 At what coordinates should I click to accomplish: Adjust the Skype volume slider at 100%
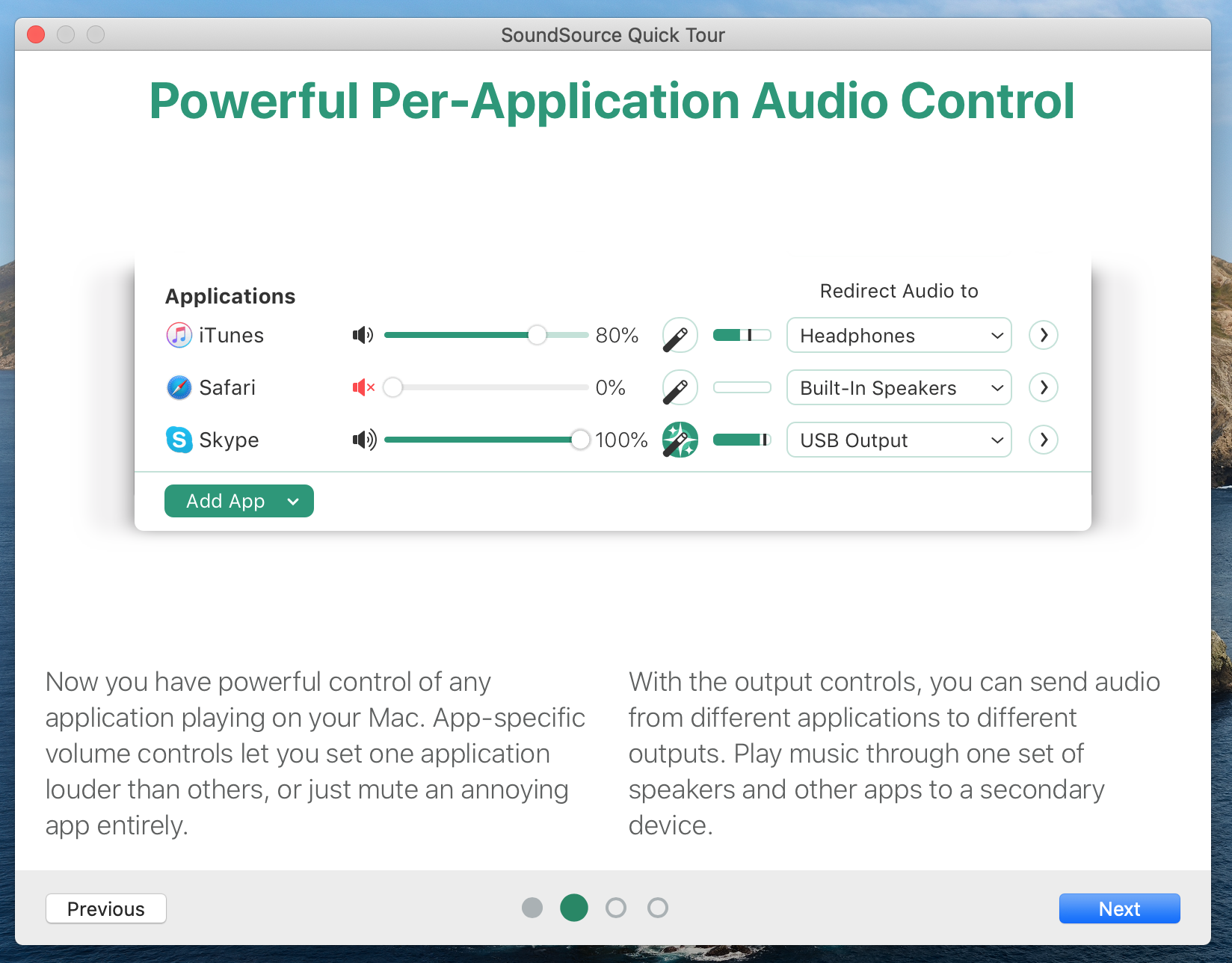coord(487,440)
